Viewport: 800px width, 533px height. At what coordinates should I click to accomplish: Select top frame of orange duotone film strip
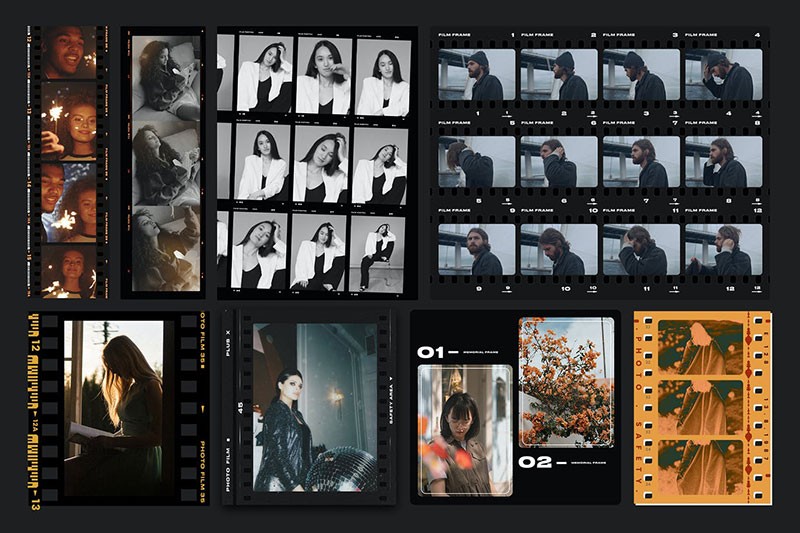click(701, 348)
